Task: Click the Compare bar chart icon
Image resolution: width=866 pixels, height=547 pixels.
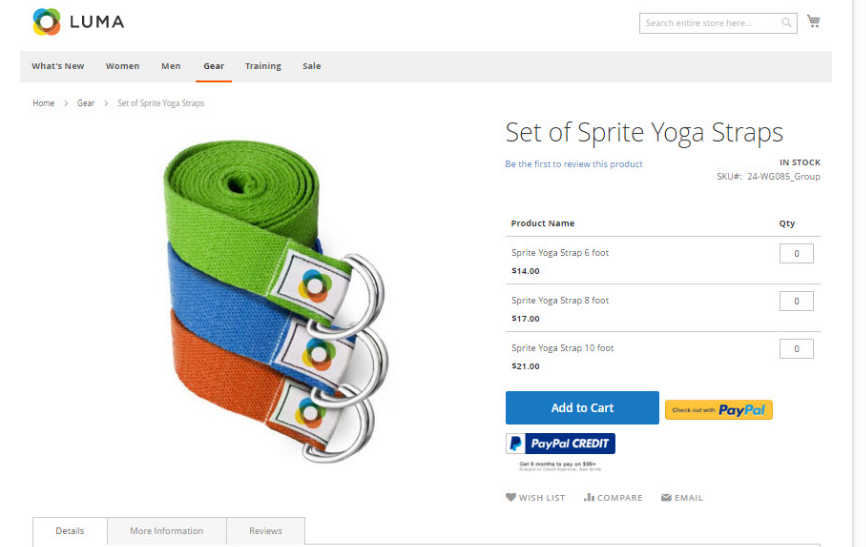Action: pos(589,497)
